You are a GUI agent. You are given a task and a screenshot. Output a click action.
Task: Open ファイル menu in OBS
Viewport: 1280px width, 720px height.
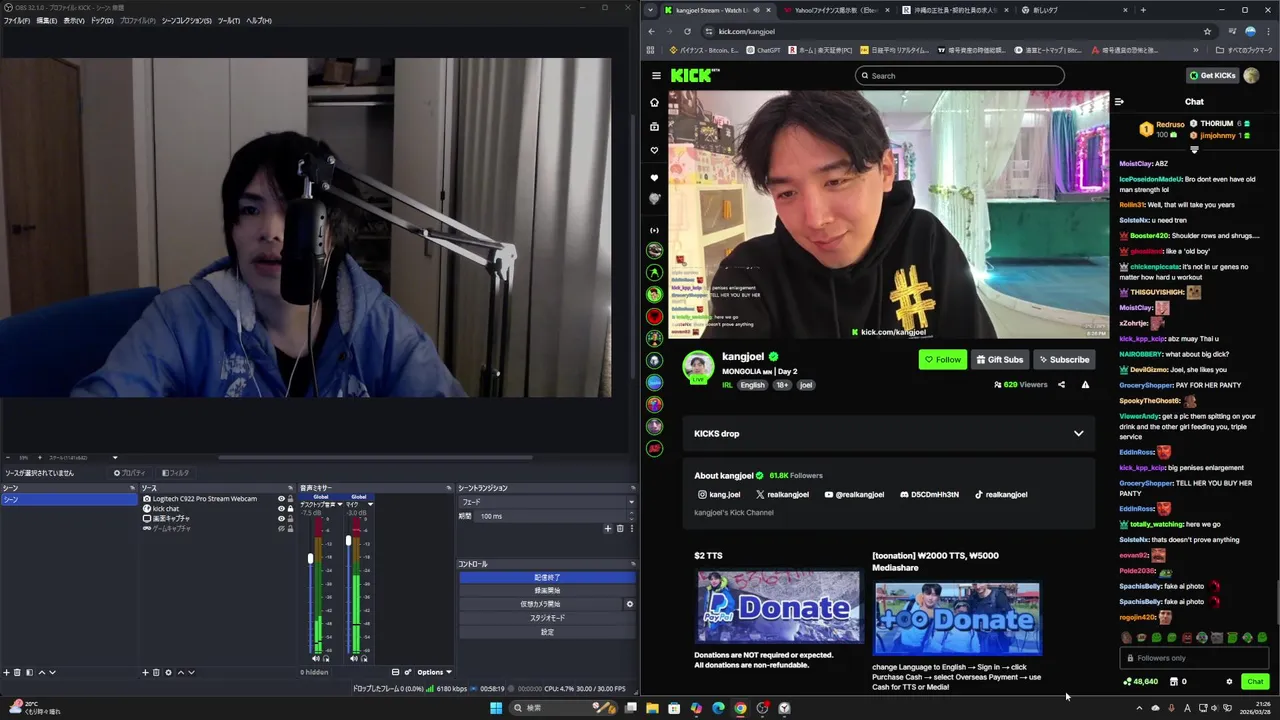tap(16, 20)
